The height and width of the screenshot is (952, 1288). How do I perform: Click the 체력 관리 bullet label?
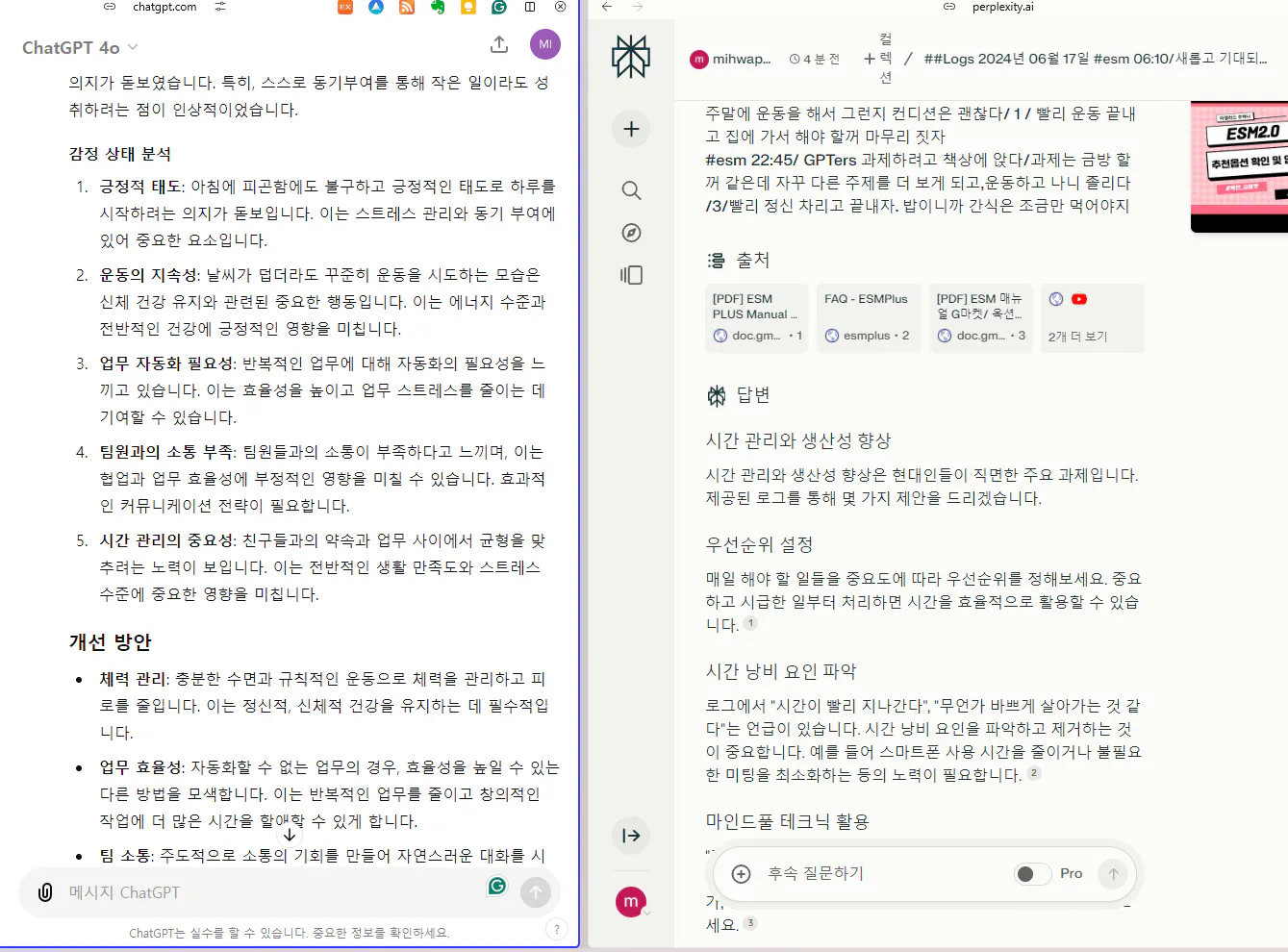tap(133, 679)
